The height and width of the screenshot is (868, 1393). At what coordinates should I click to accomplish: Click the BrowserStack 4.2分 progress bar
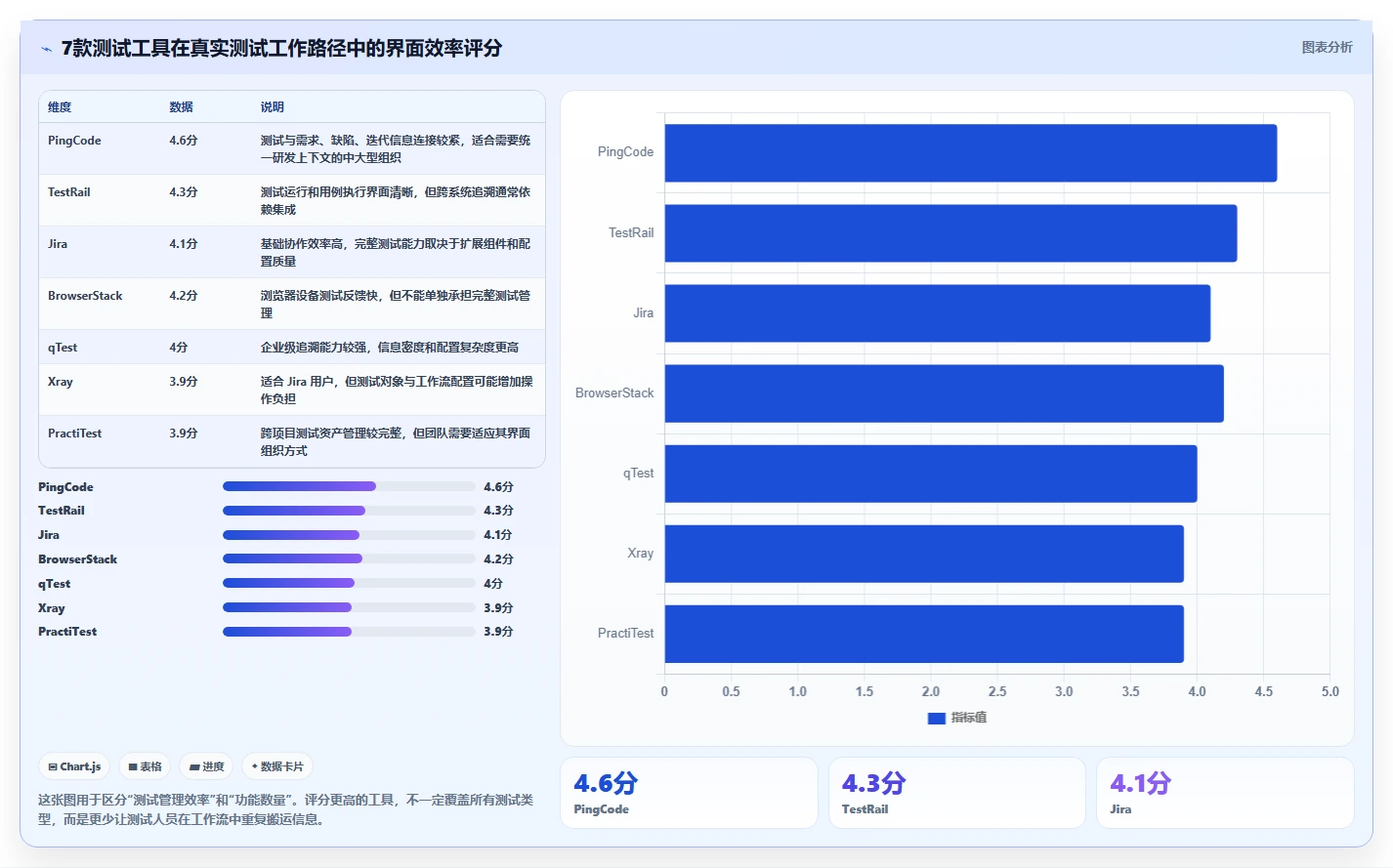349,558
